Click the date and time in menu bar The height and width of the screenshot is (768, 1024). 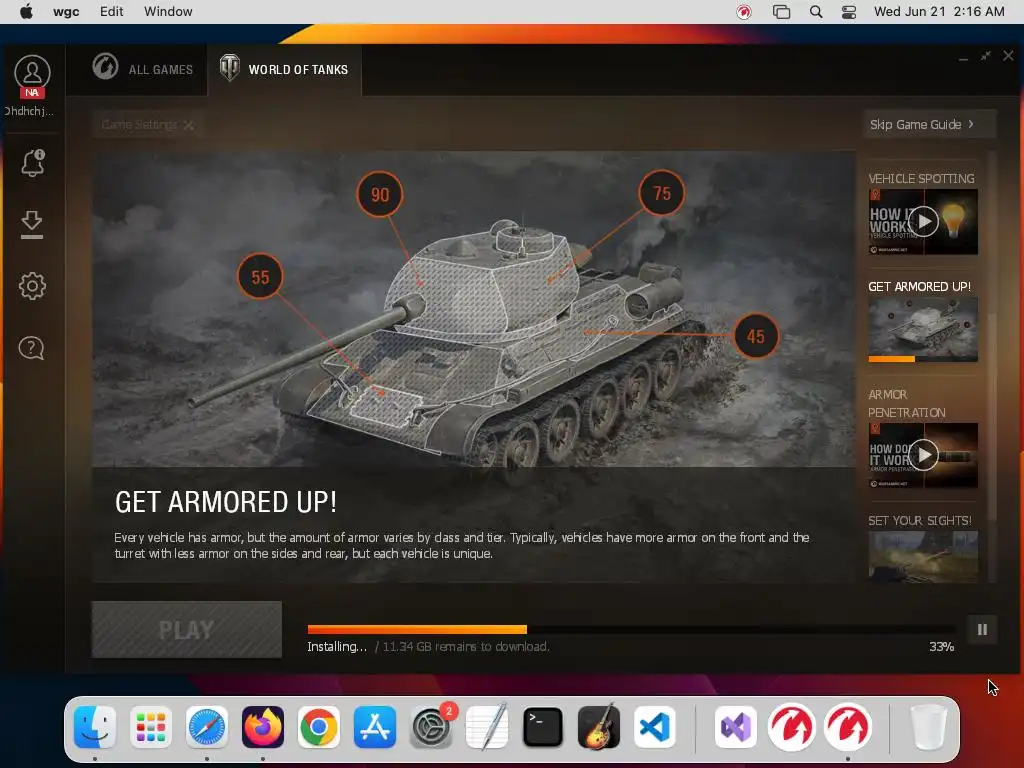[939, 12]
